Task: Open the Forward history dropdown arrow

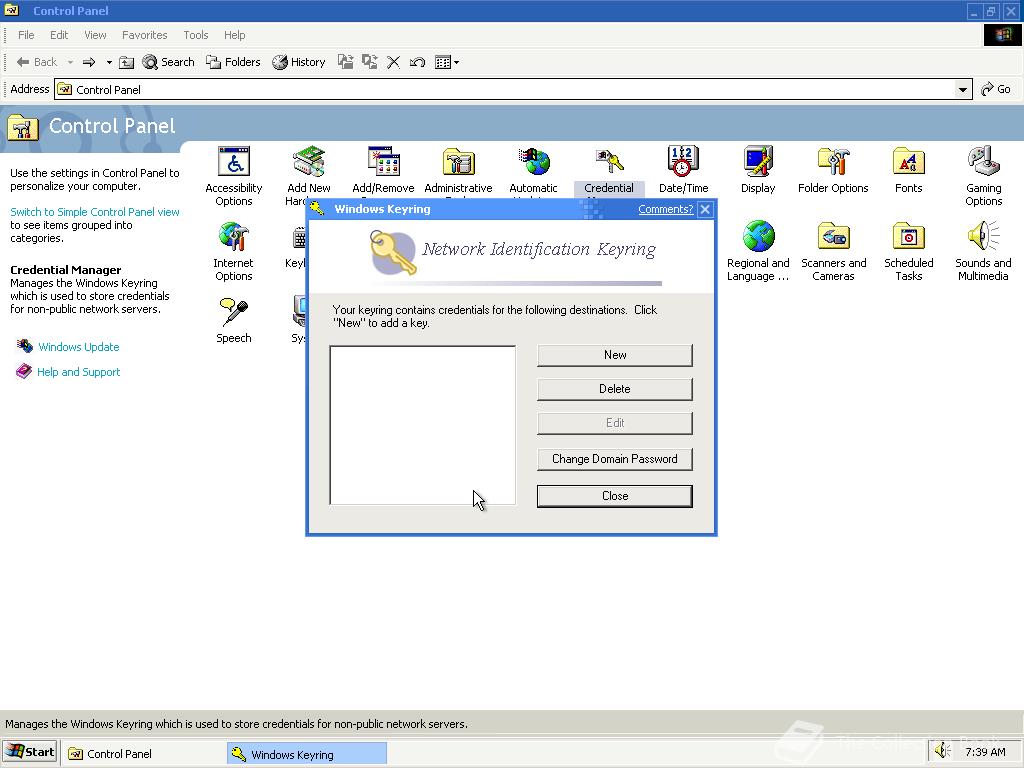Action: tap(108, 62)
